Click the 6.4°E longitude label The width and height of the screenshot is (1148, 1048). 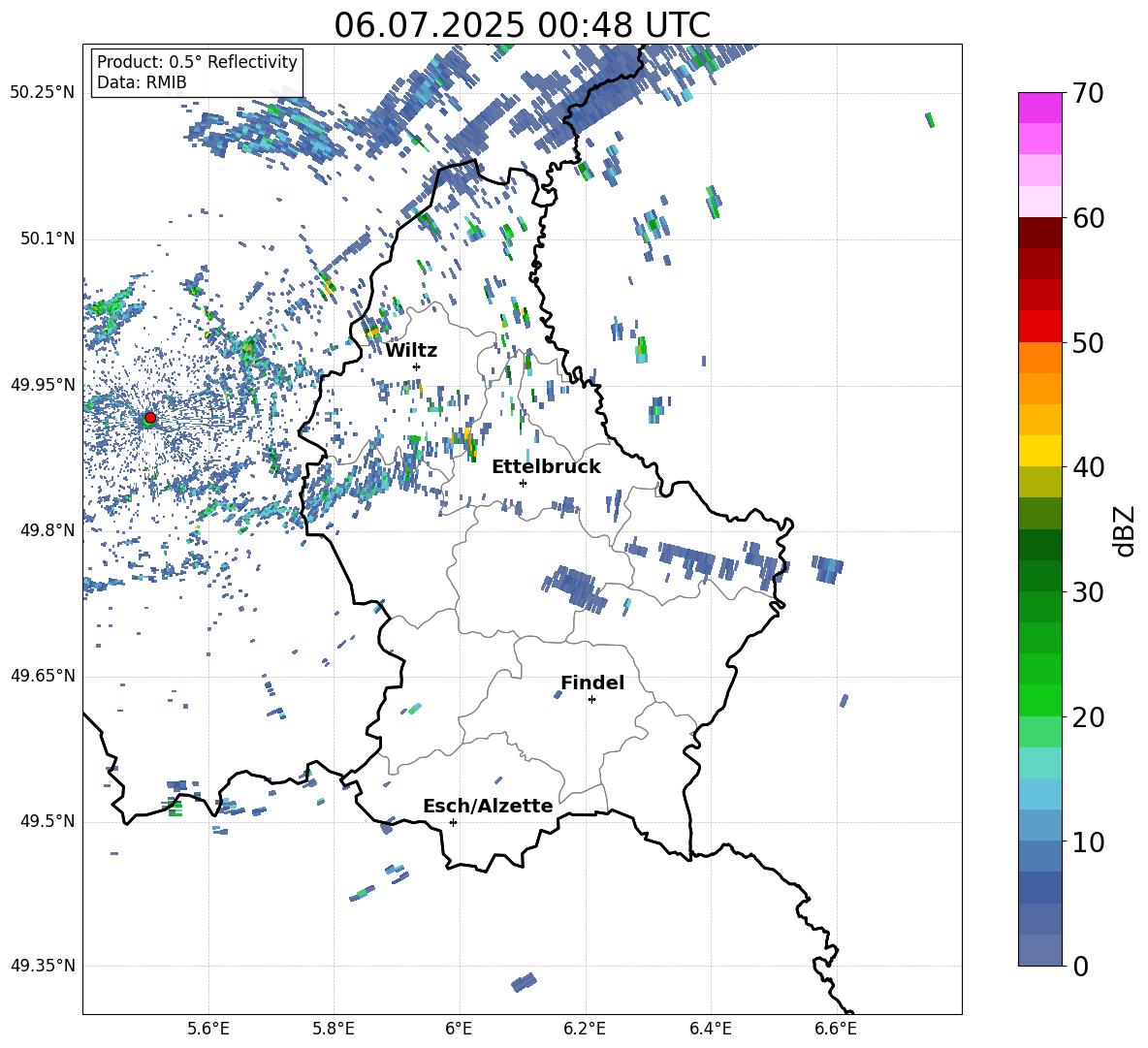point(710,1030)
